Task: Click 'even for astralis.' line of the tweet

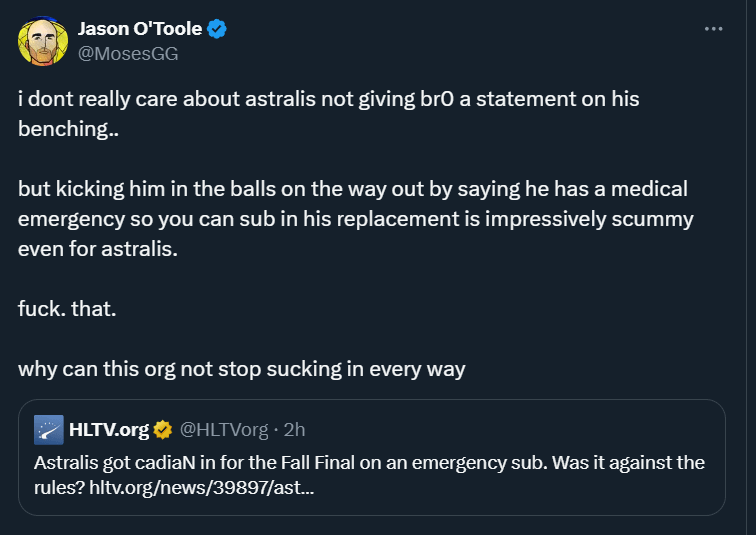Action: 98,249
